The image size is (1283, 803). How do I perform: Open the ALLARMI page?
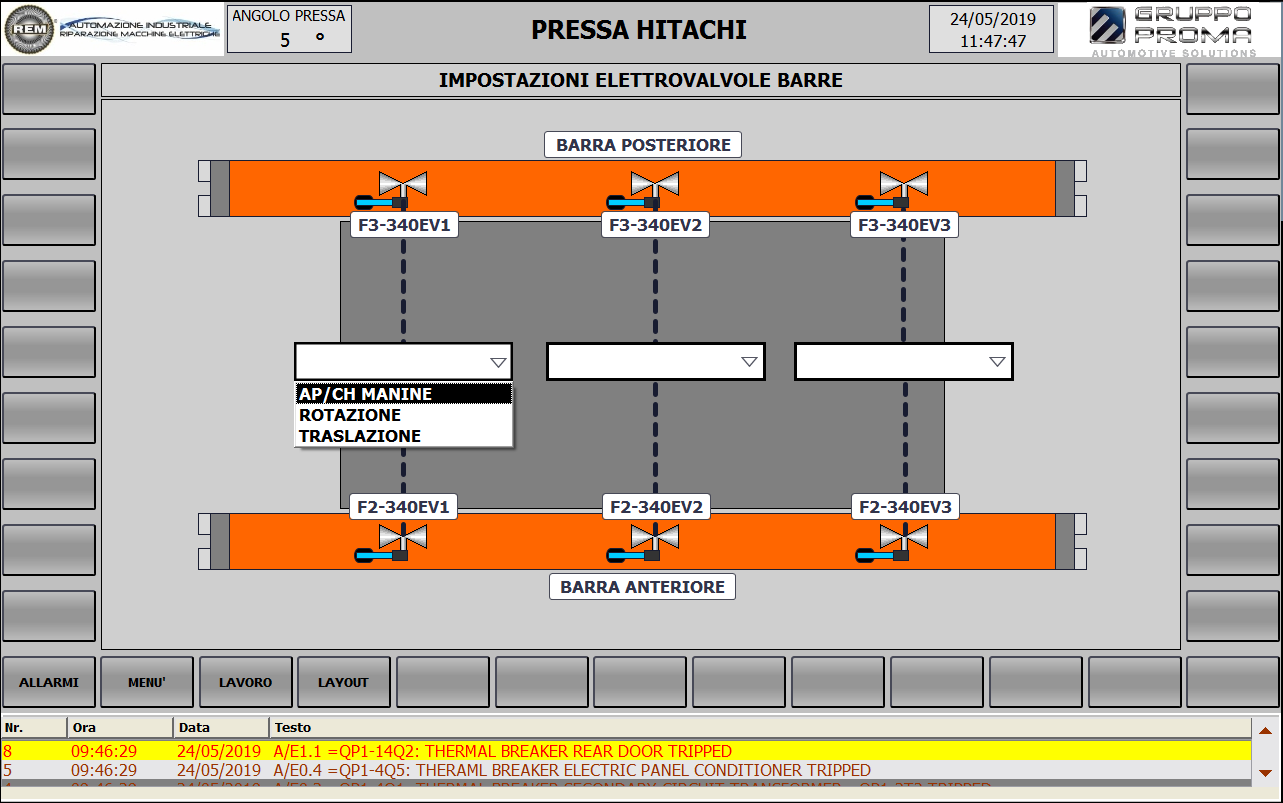(x=49, y=682)
